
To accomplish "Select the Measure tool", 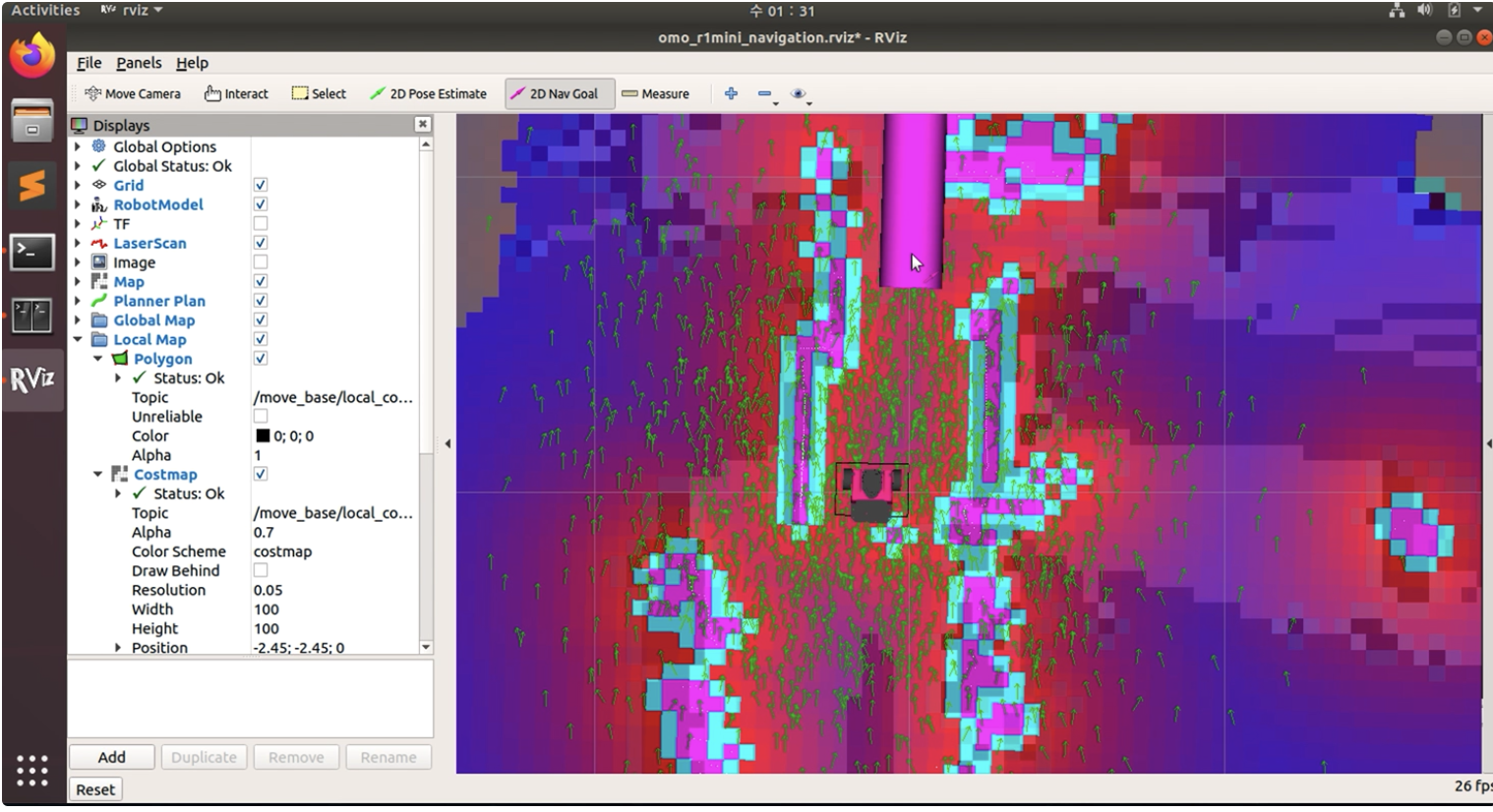I will point(655,93).
